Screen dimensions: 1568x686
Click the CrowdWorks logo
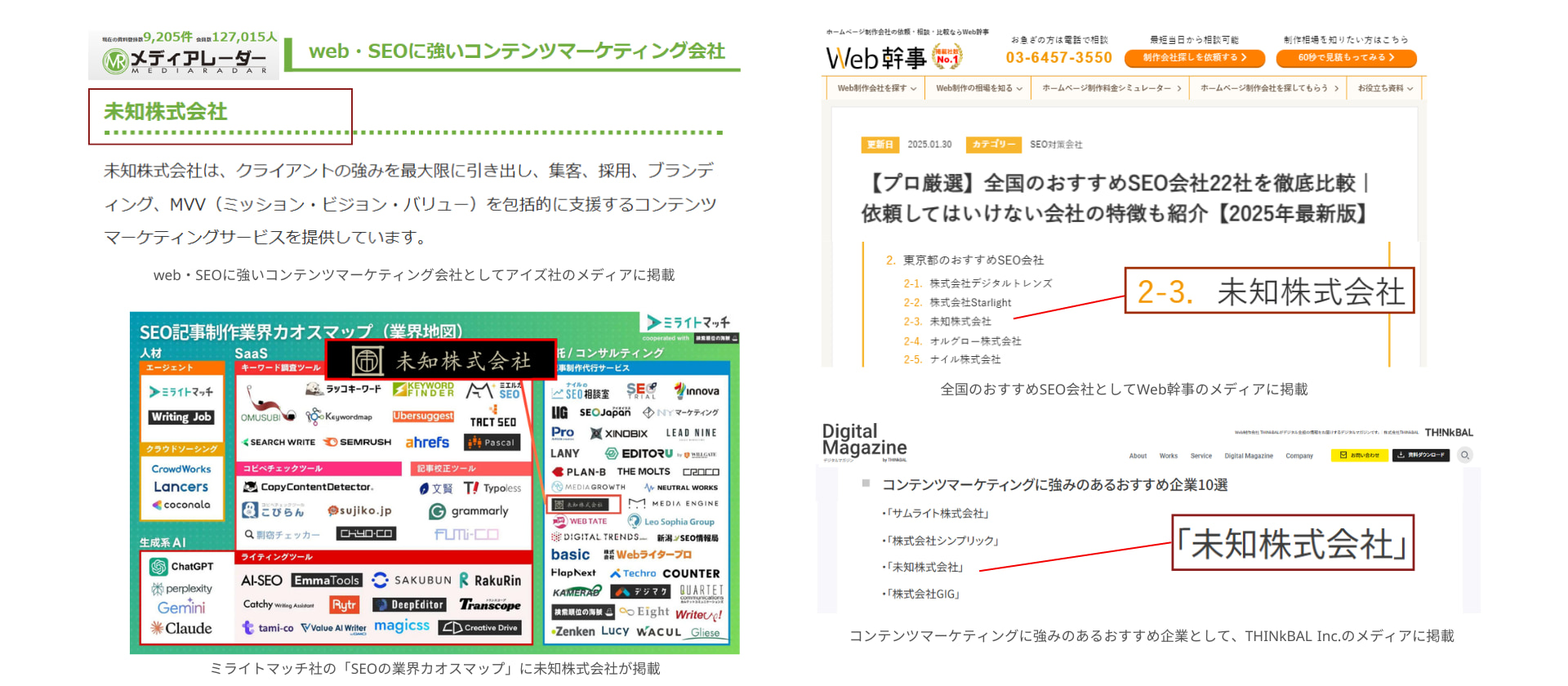(x=180, y=469)
